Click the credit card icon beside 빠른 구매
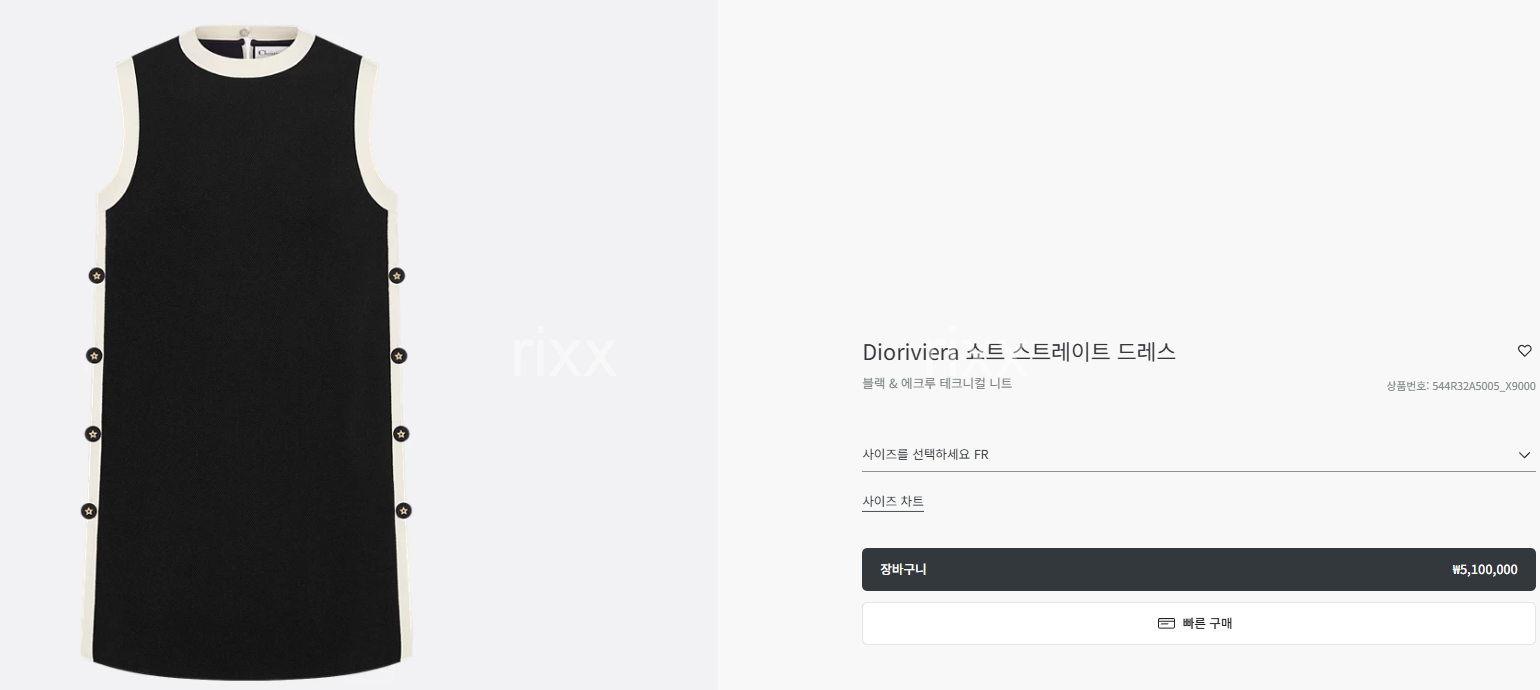1540x690 pixels. click(1166, 623)
